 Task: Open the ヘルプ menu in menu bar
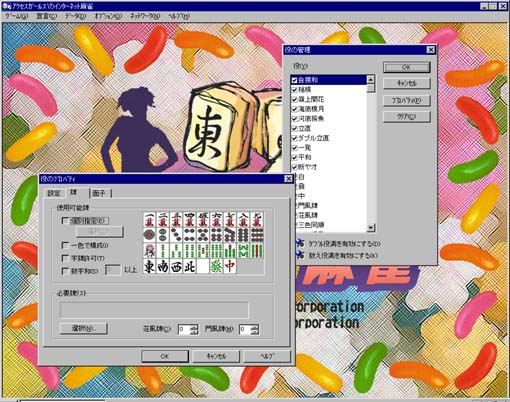[x=179, y=16]
